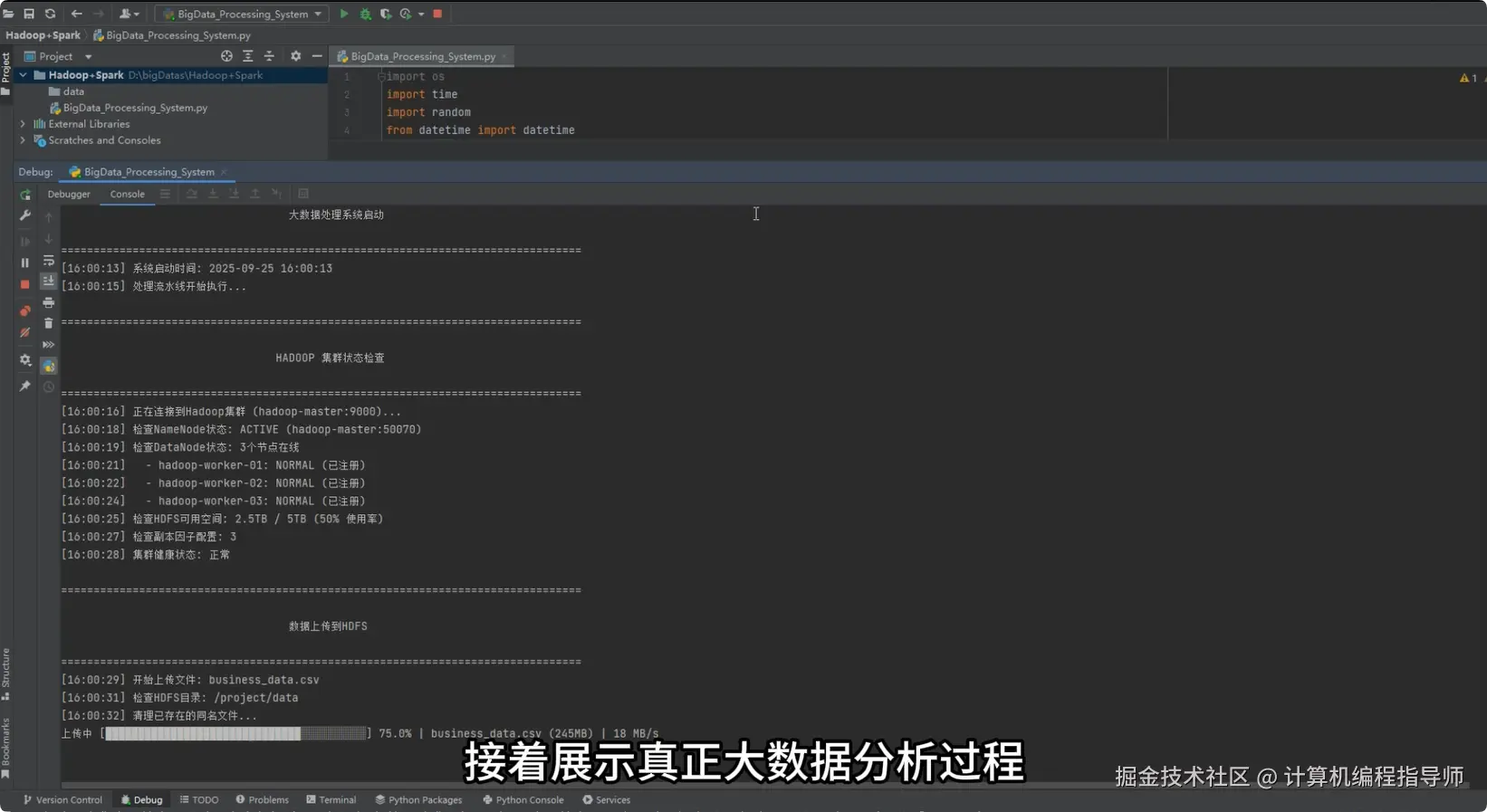1487x812 pixels.
Task: Click the upload progress bar in console
Action: [235, 733]
